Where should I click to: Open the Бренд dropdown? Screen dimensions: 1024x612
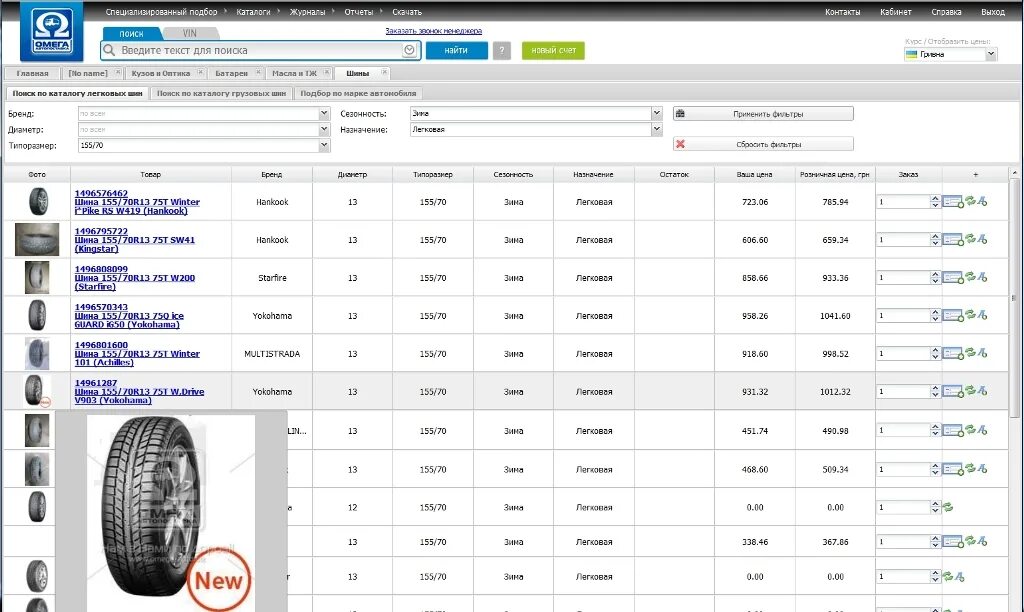click(324, 114)
